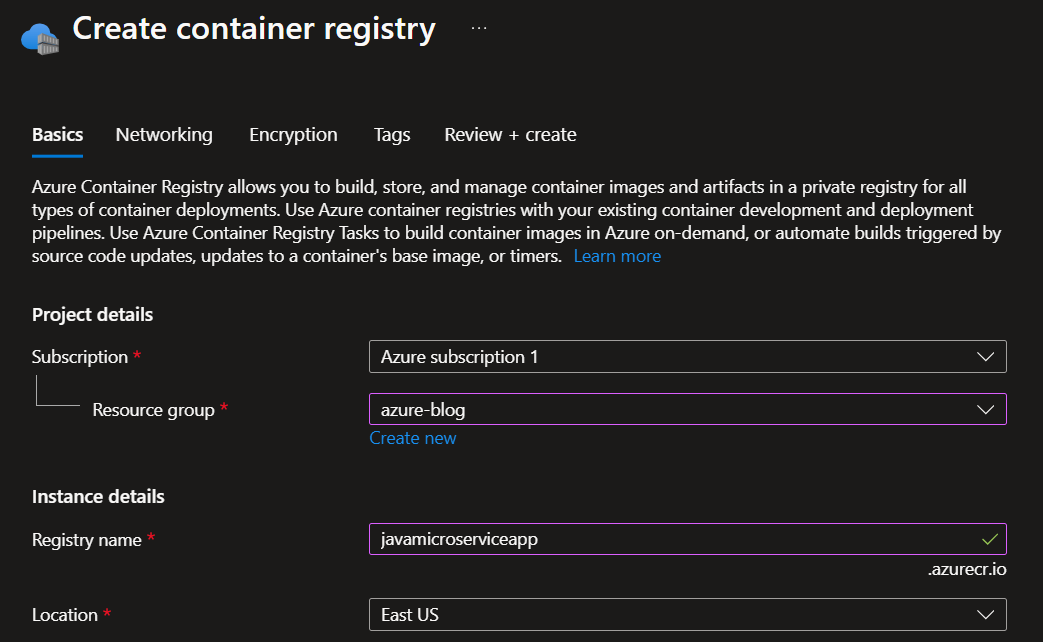Image resolution: width=1043 pixels, height=642 pixels.
Task: Go to the Encryption tab
Action: [x=293, y=134]
